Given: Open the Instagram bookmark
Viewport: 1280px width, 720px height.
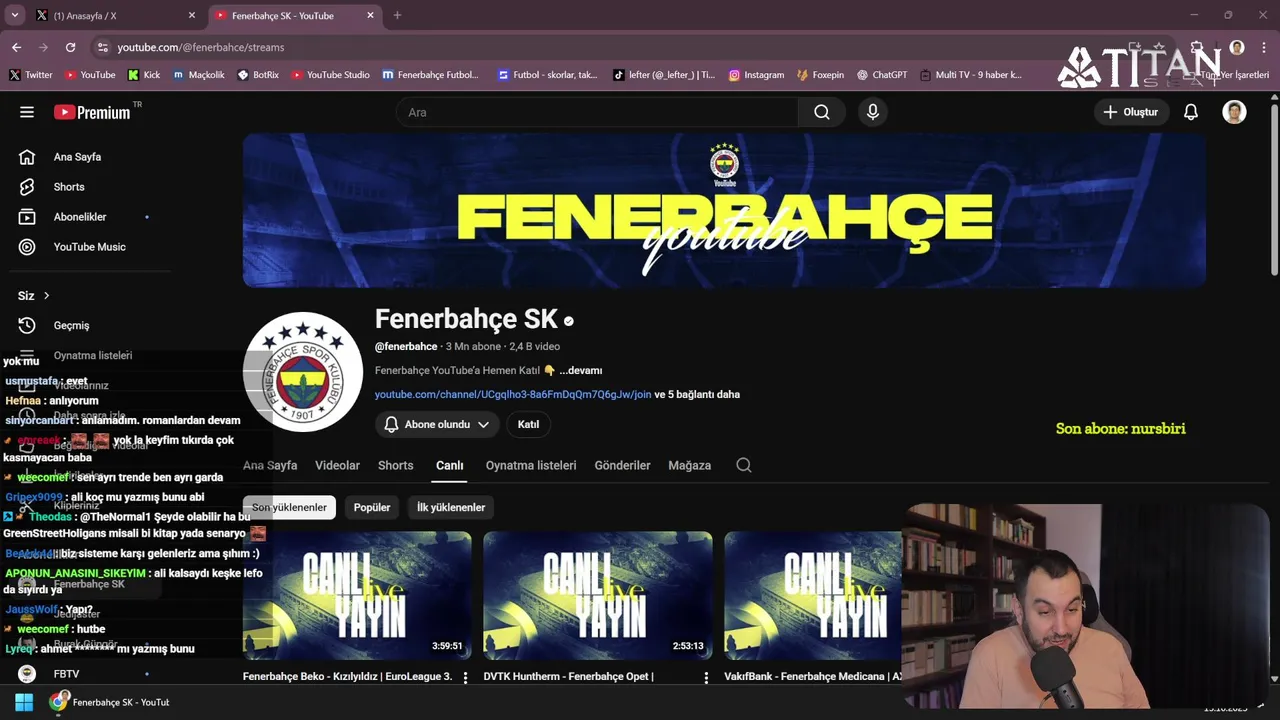Looking at the screenshot, I should point(756,75).
